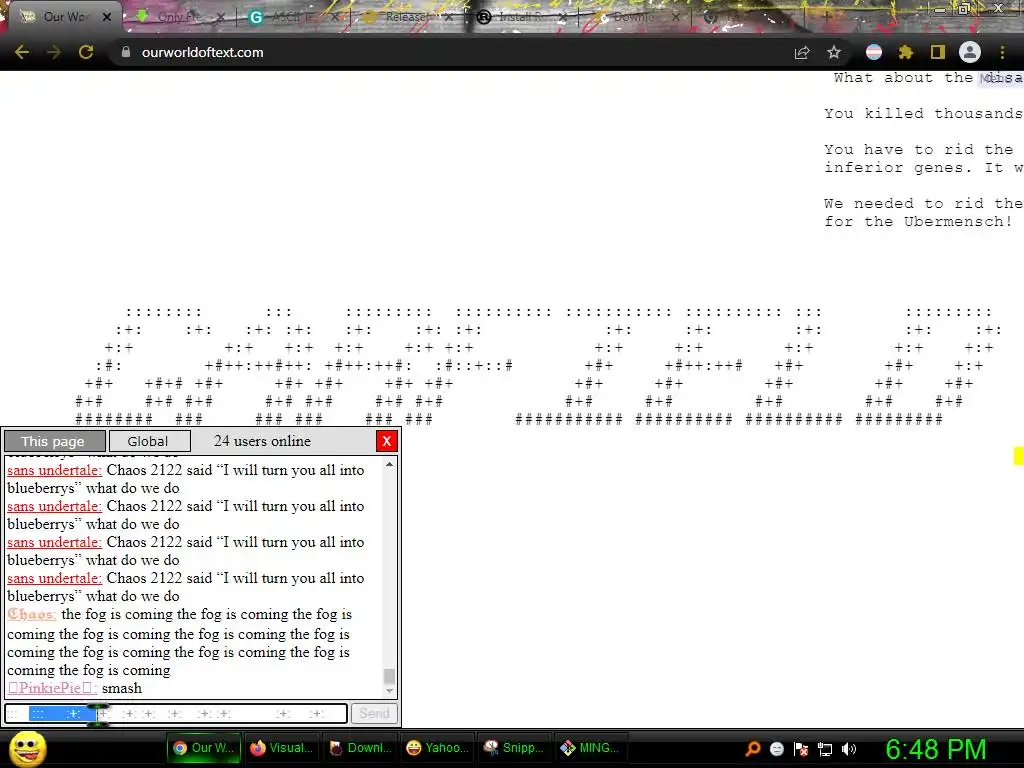Switch to the Only Fr... tab
The height and width of the screenshot is (768, 1024).
pyautogui.click(x=178, y=17)
